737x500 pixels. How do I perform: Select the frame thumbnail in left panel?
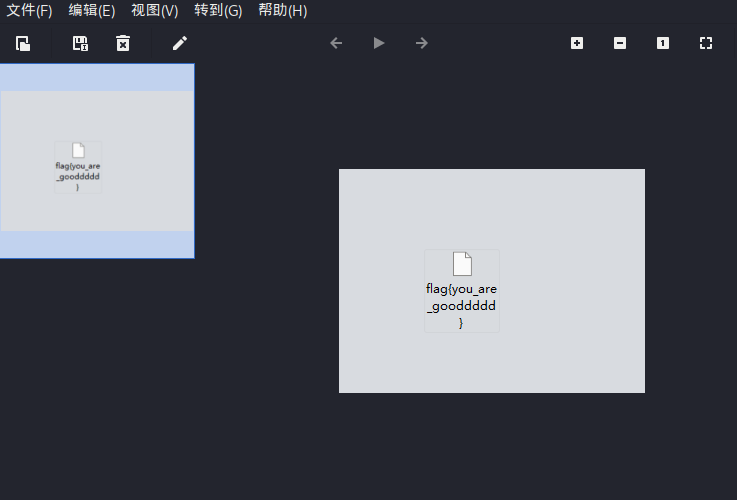pyautogui.click(x=96, y=161)
